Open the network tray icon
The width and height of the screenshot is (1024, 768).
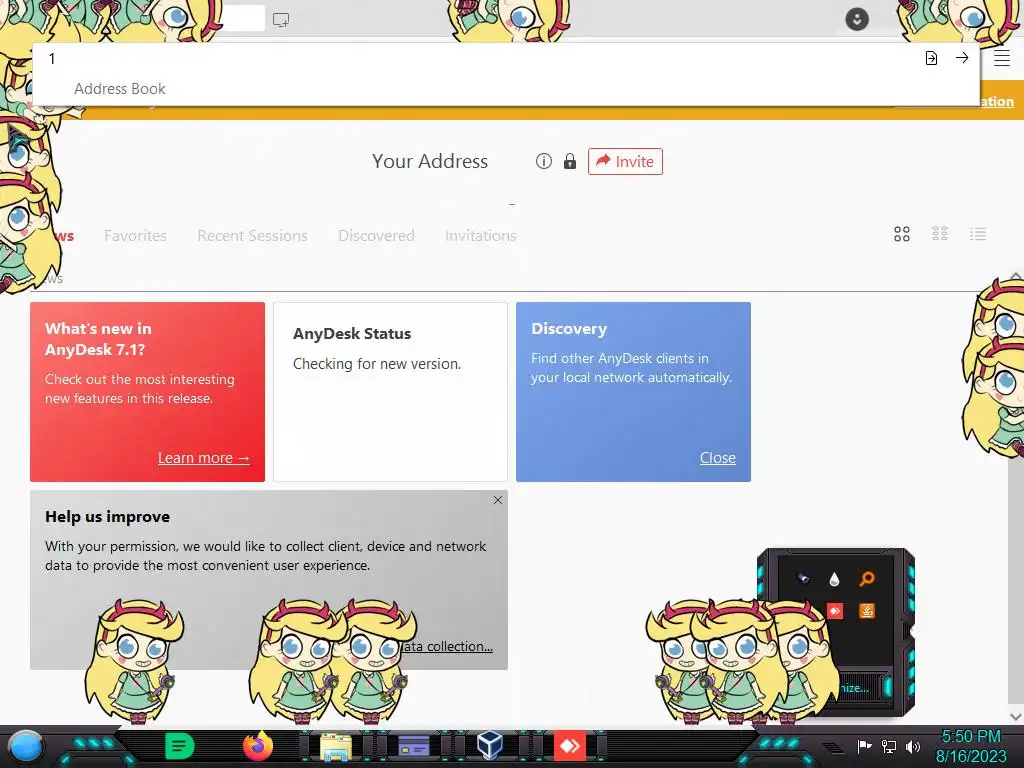889,746
